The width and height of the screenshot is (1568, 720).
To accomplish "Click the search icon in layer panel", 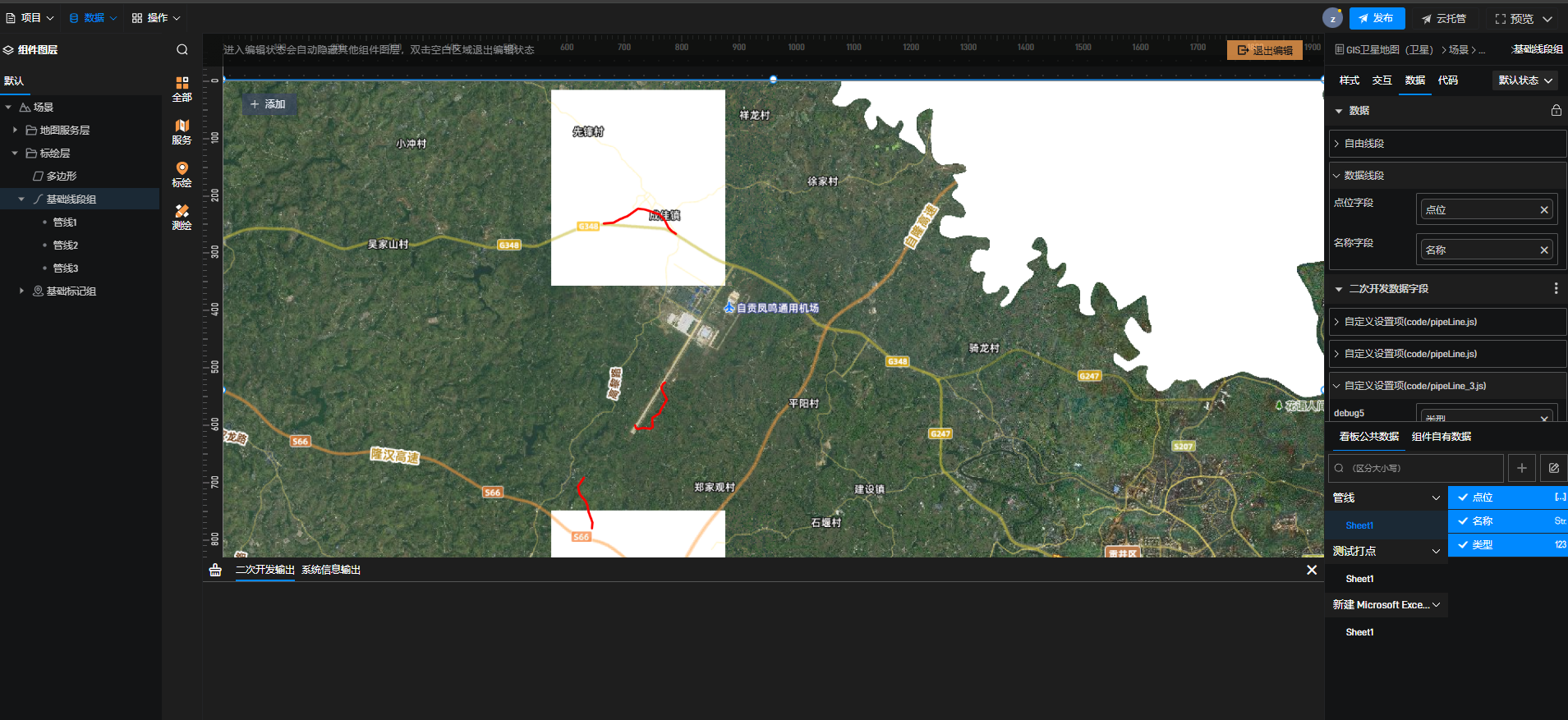I will (x=182, y=50).
